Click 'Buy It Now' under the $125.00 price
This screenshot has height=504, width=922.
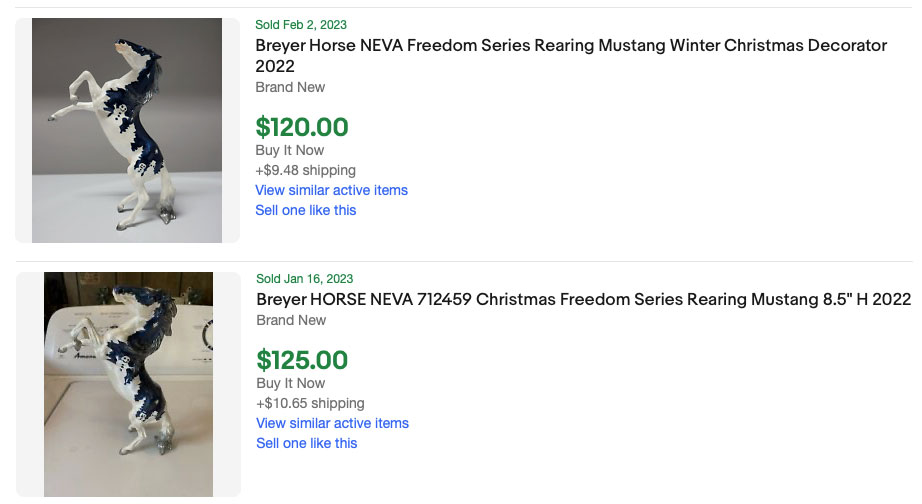pyautogui.click(x=290, y=383)
